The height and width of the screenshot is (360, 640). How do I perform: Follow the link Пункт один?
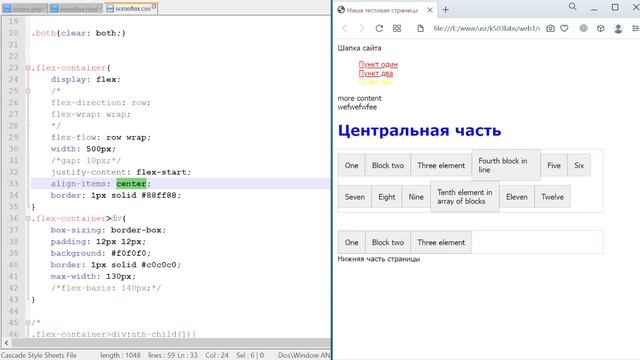(x=378, y=64)
